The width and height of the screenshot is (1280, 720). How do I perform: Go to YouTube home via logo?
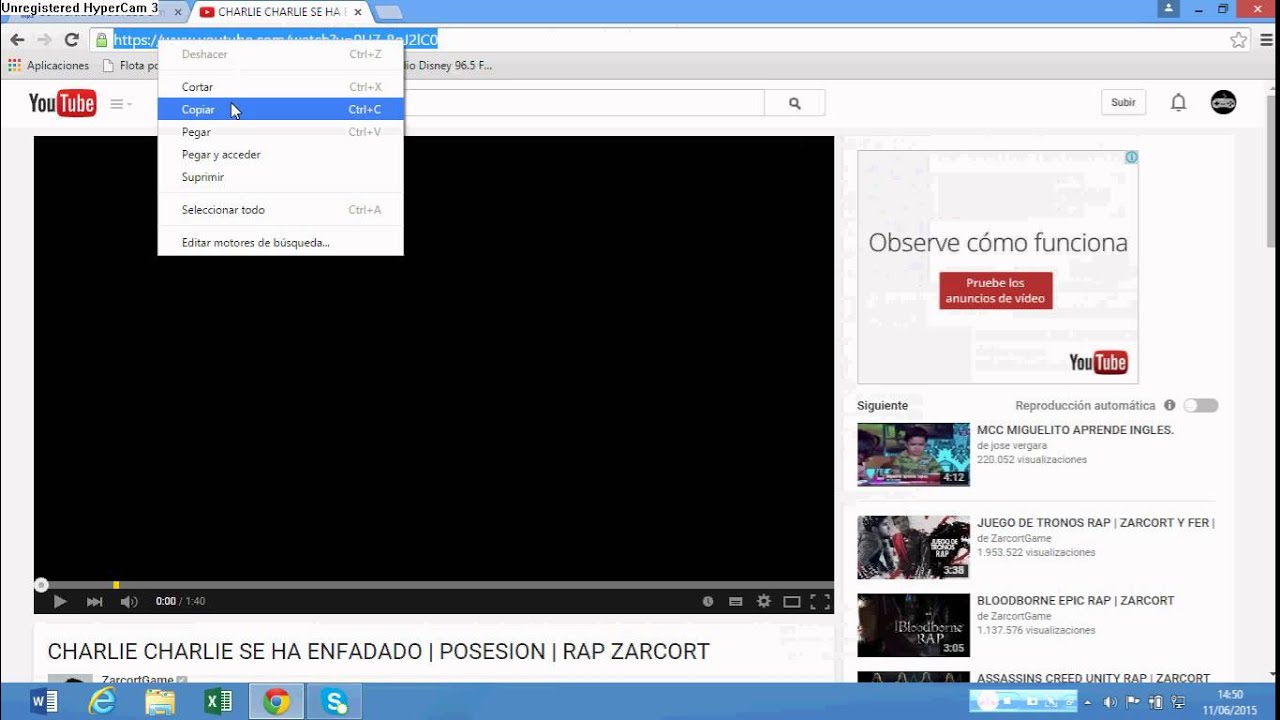click(x=62, y=102)
